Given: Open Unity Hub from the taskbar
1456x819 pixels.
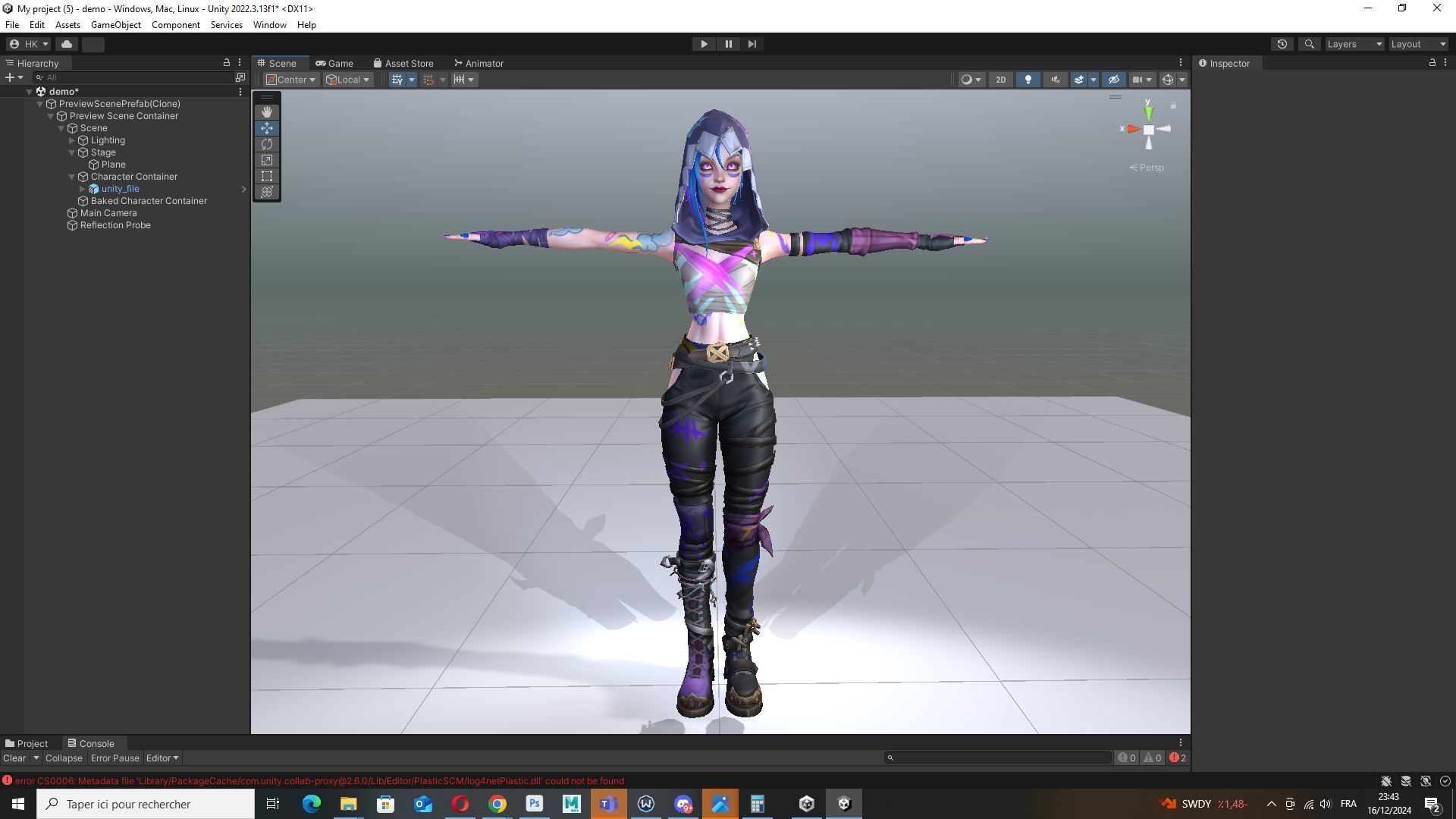Looking at the screenshot, I should point(807,804).
